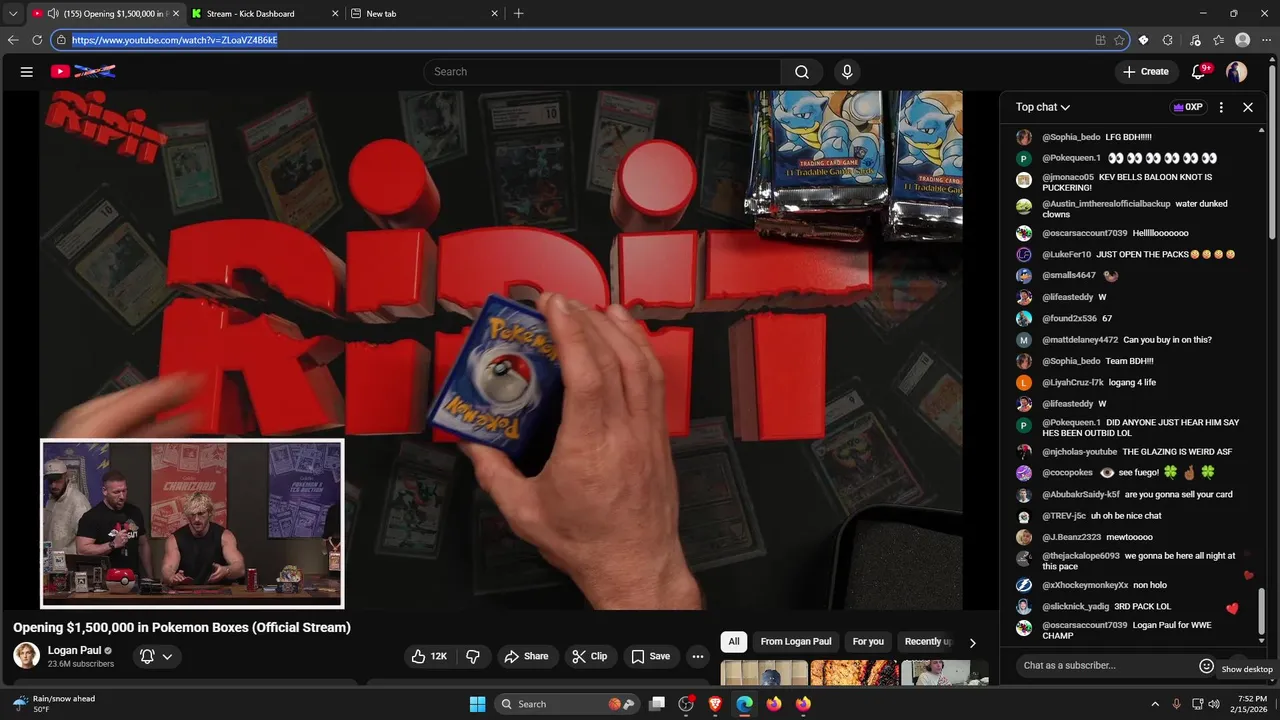Select the Recently uploaded chip
1280x720 pixels.
927,641
